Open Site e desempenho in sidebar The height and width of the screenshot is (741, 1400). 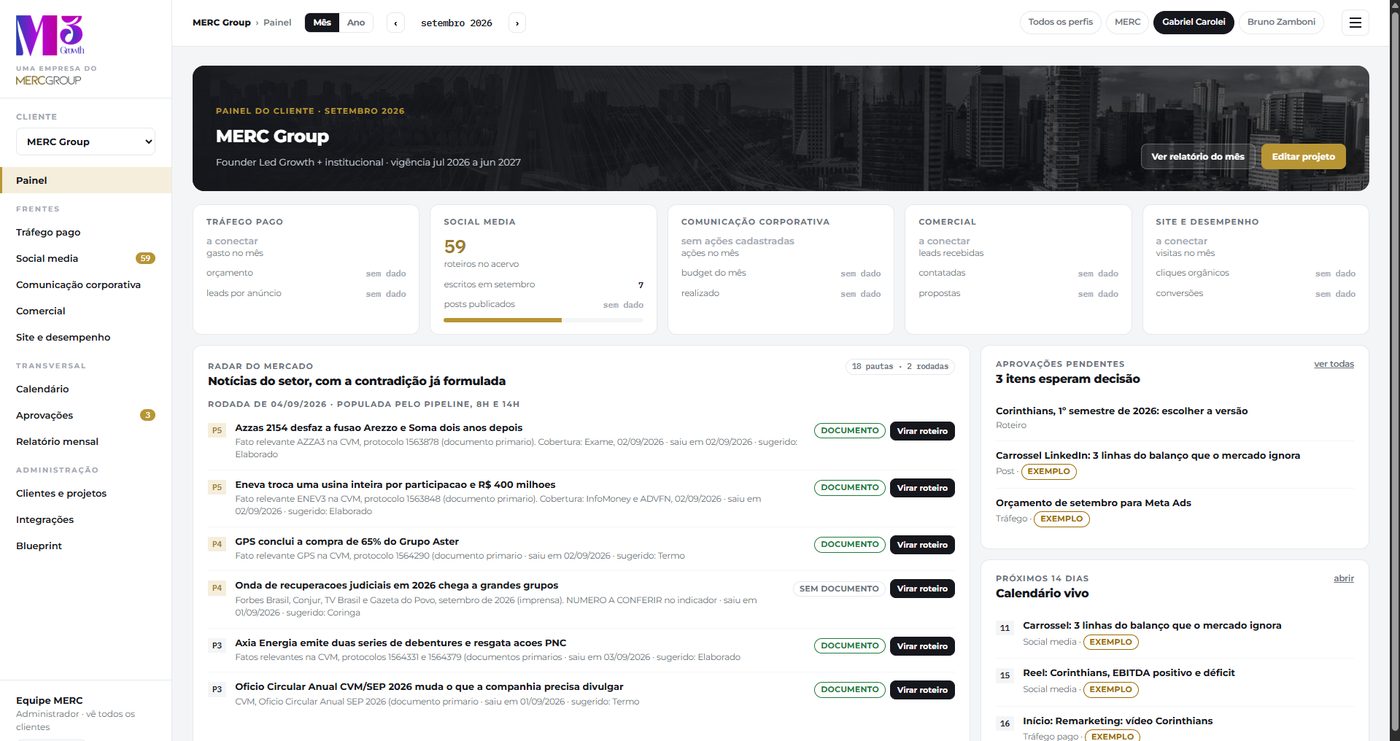point(85,337)
